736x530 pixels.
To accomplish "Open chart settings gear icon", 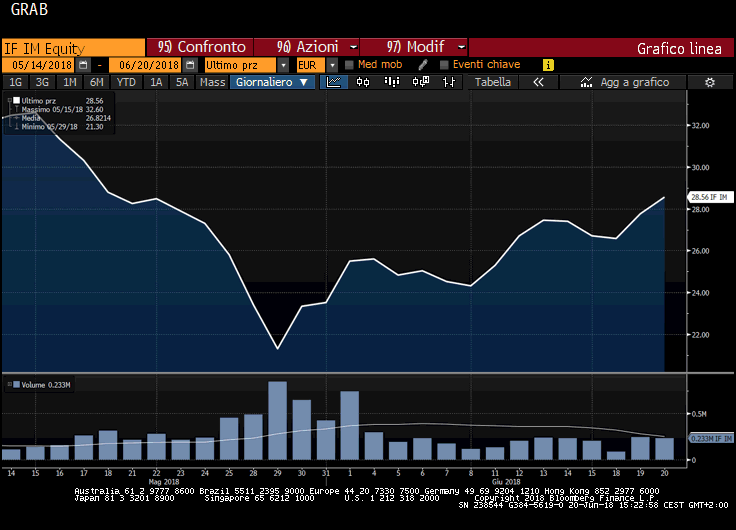I will coord(709,82).
